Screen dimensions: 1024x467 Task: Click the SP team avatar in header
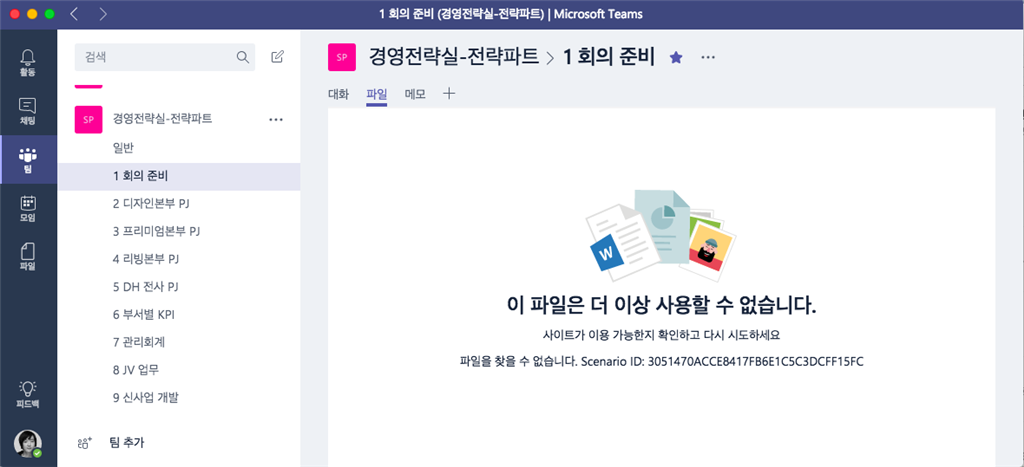coord(342,57)
